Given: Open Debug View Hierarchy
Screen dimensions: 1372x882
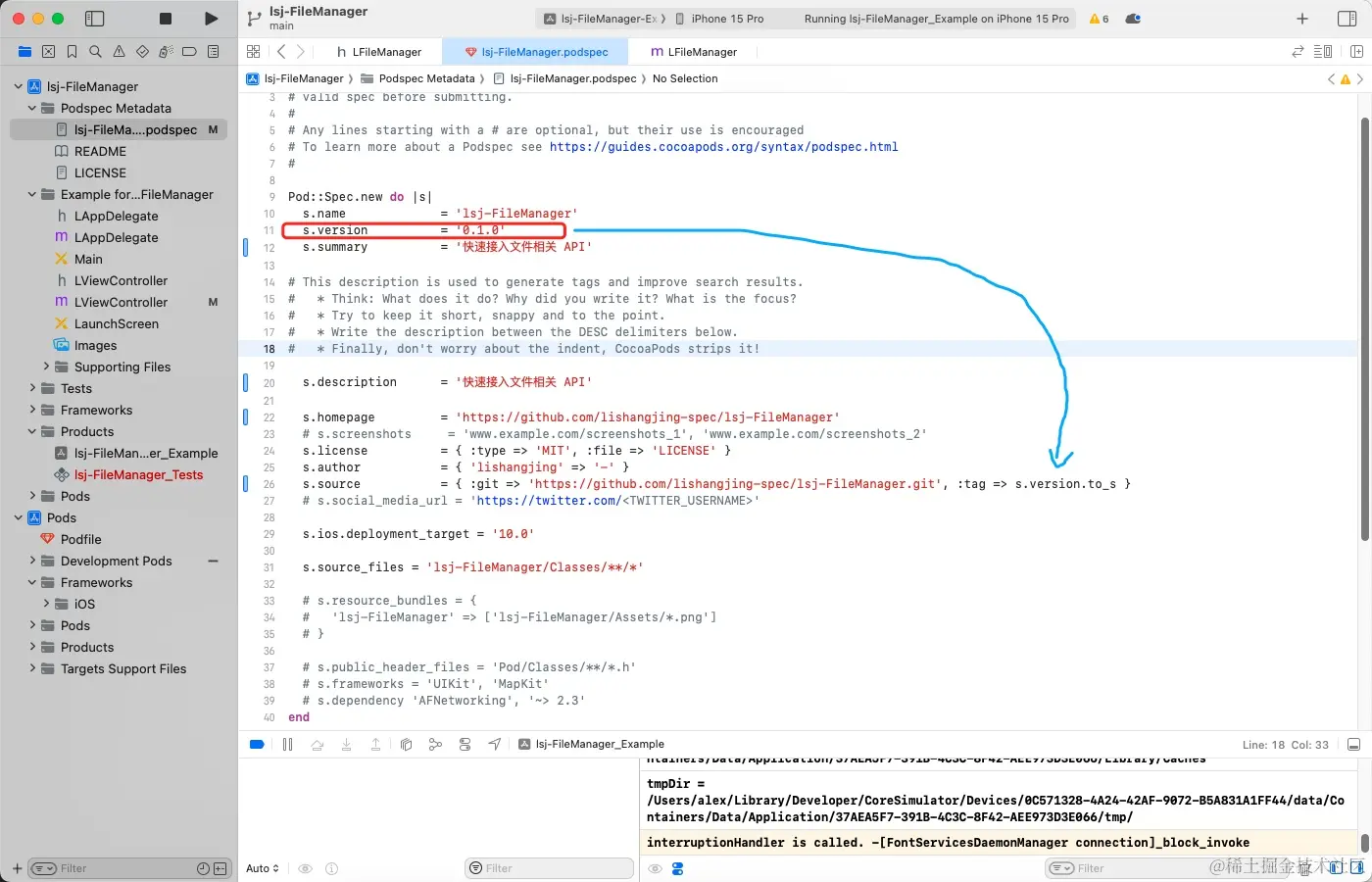Looking at the screenshot, I should [406, 745].
